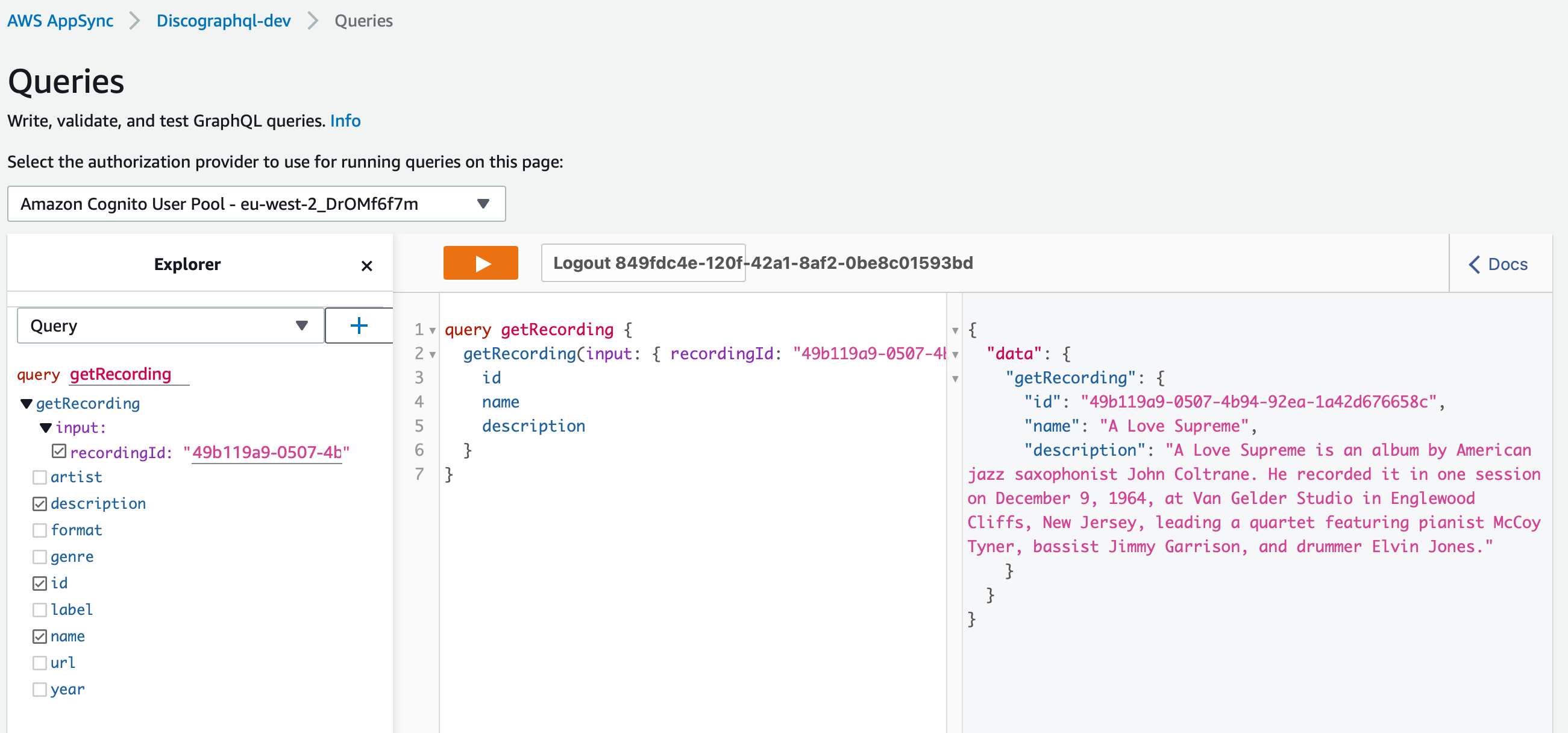Check the url field checkbox
This screenshot has height=733, width=1568.
(40, 663)
